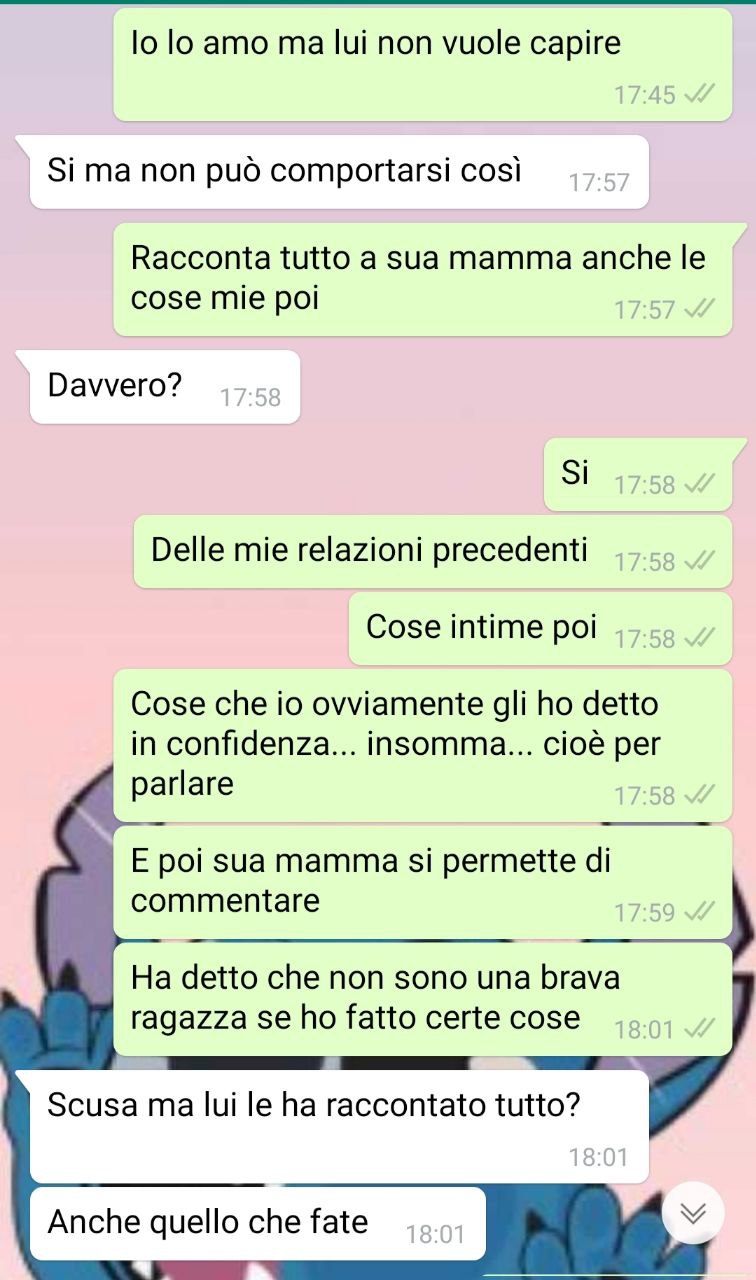This screenshot has height=1280, width=756.
Task: Select 'Scusa ma lui le ha raccontato tutto?' message
Action: tap(339, 1126)
